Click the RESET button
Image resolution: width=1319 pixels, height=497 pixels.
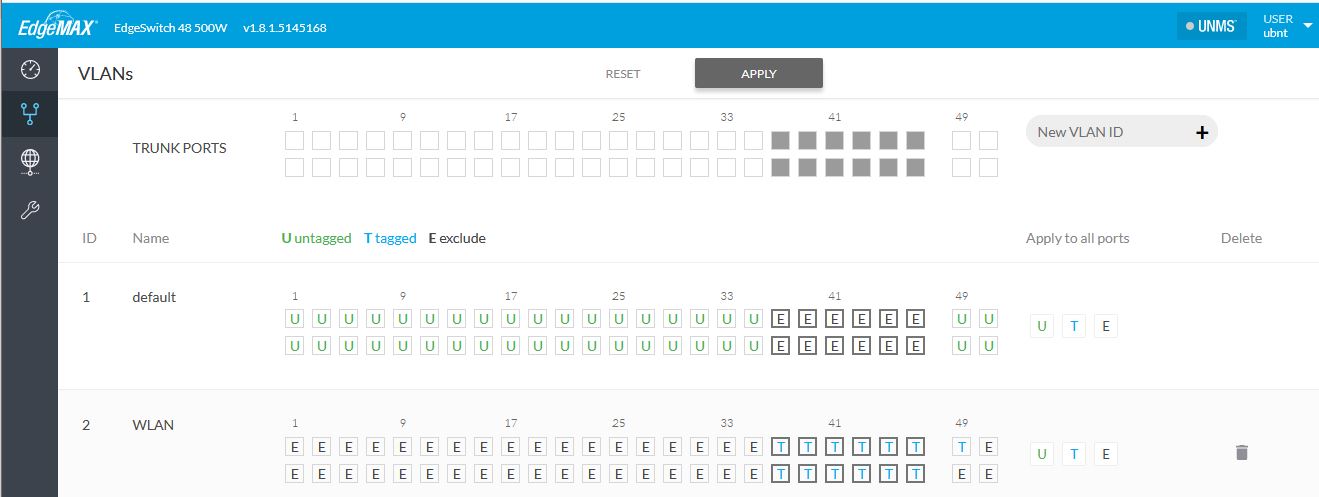tap(623, 74)
